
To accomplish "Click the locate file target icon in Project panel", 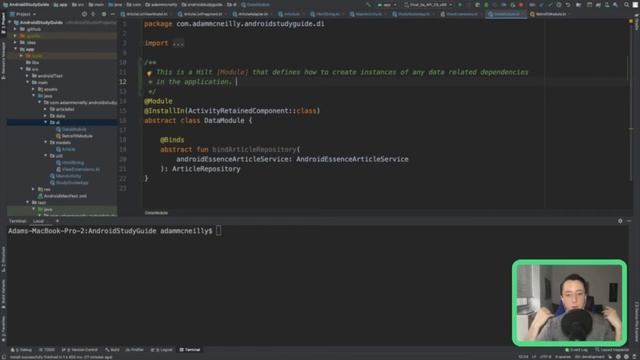I will pos(84,14).
